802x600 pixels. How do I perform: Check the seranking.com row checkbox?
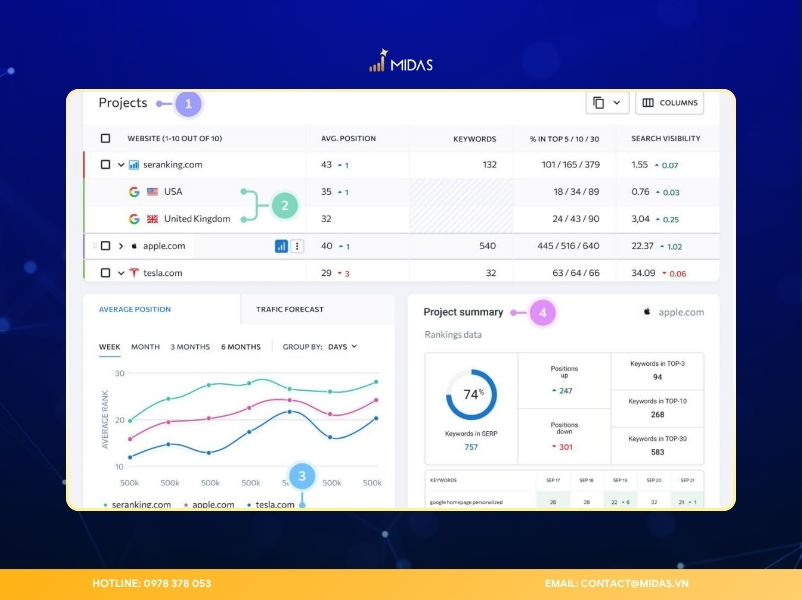coord(105,165)
